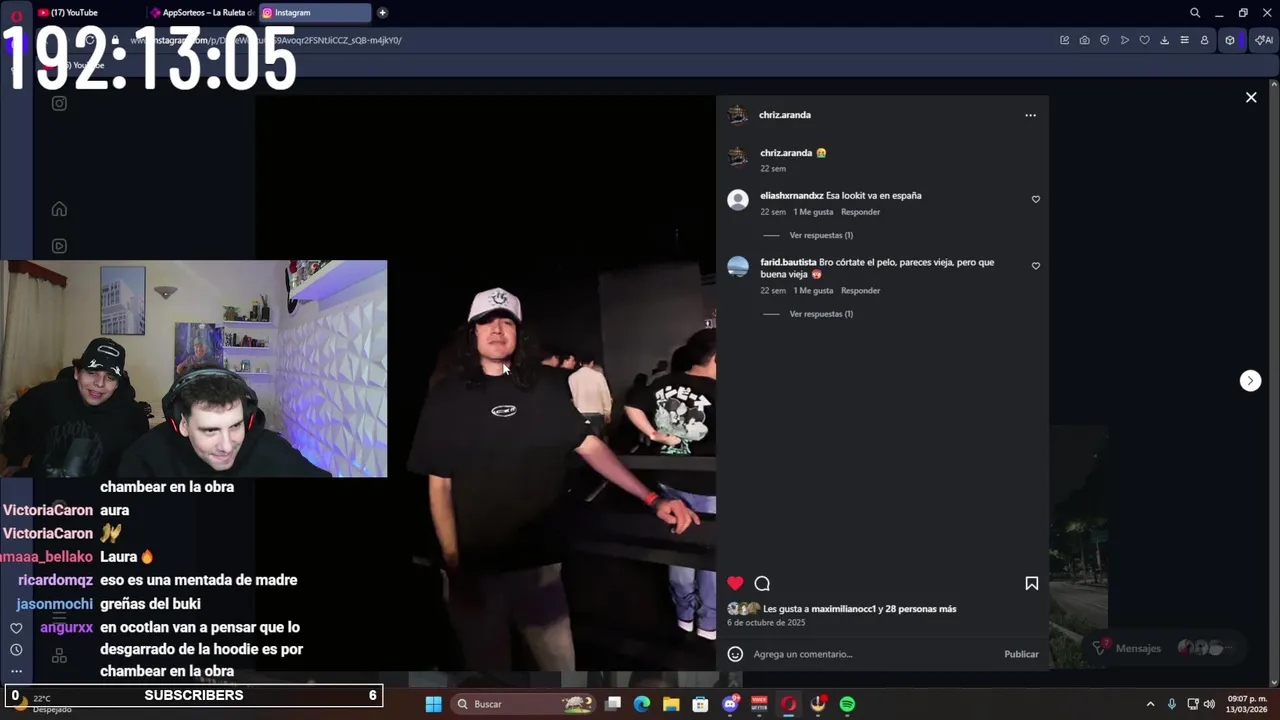The image size is (1280, 720).
Task: Open Discord from taskbar
Action: click(730, 704)
